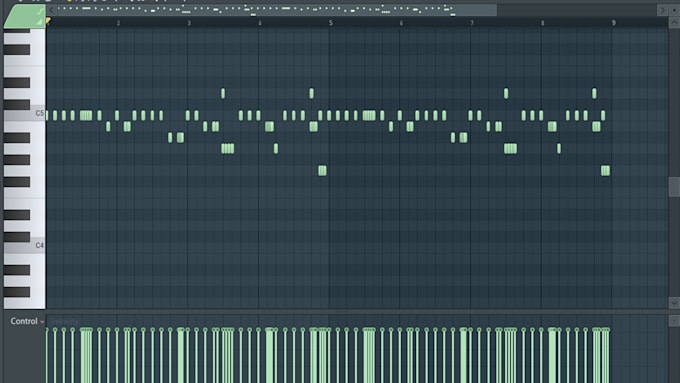This screenshot has height=383, width=680.
Task: Click the note overview scrollbar thumb
Action: (x=277, y=10)
